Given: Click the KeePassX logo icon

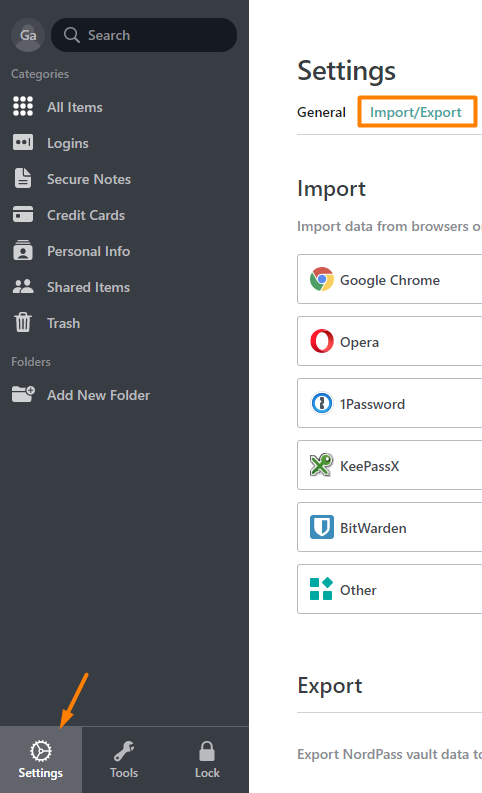Looking at the screenshot, I should tap(322, 465).
